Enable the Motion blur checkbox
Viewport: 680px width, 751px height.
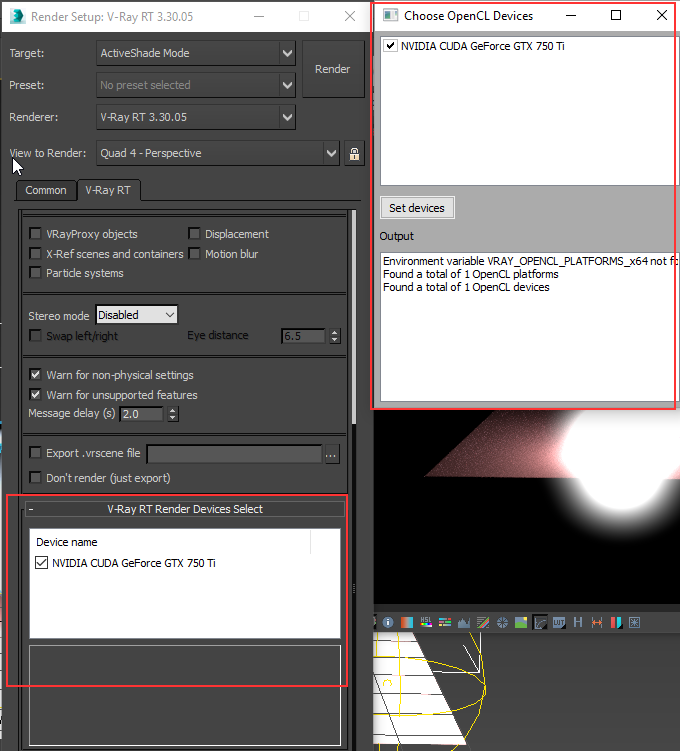[x=194, y=253]
